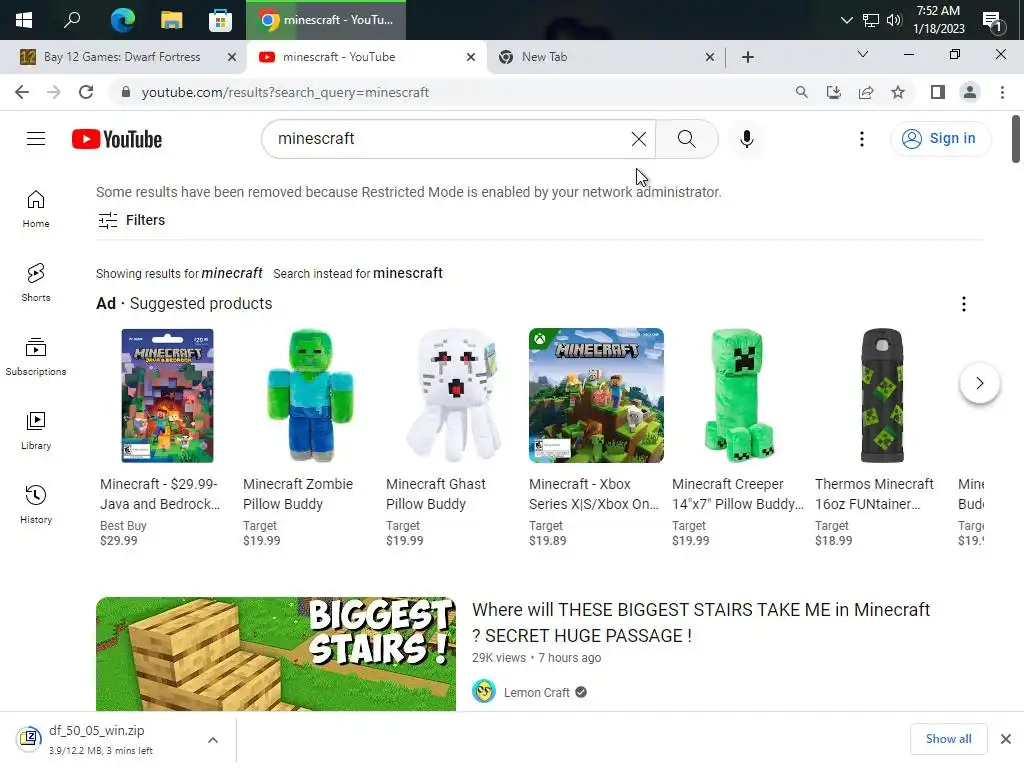Image resolution: width=1024 pixels, height=768 pixels.
Task: Clear the search box with the X
Action: pos(639,138)
